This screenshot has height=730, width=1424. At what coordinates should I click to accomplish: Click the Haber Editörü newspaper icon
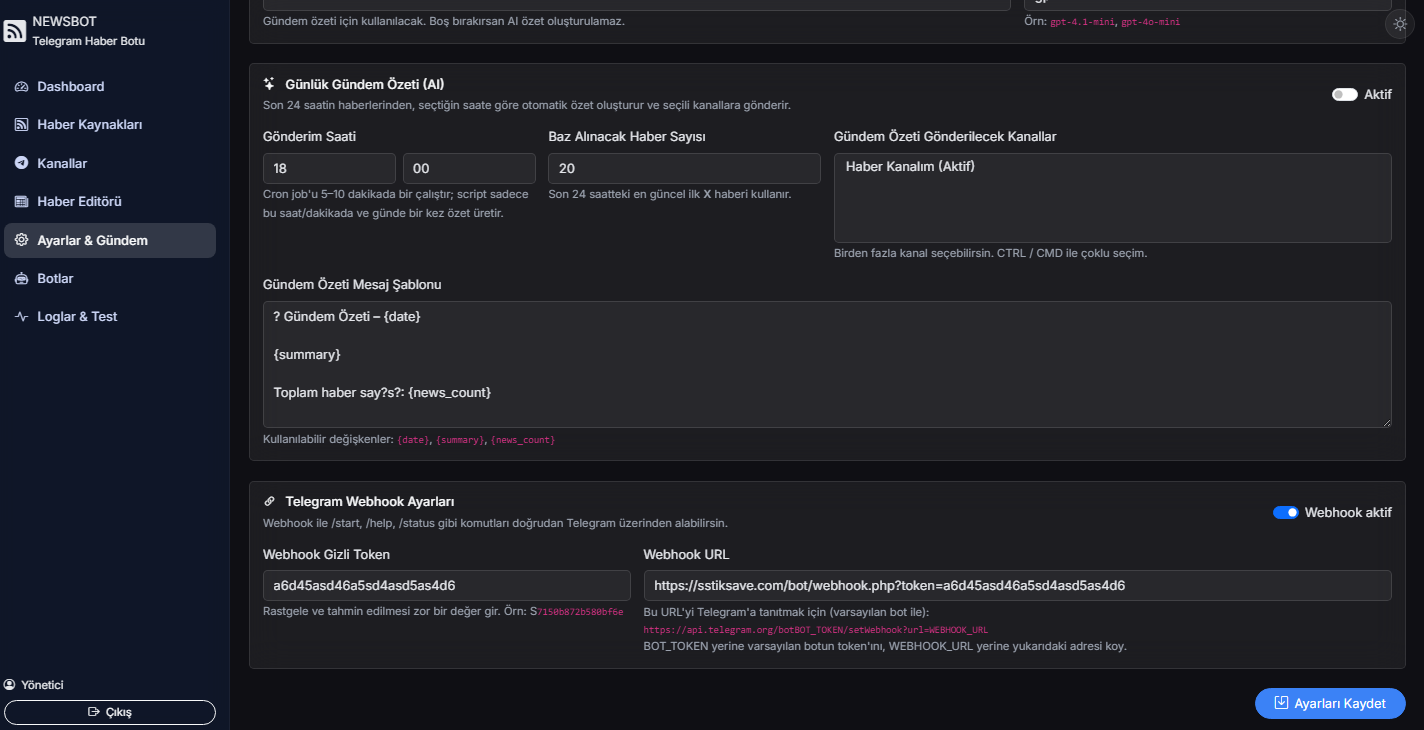click(x=21, y=202)
